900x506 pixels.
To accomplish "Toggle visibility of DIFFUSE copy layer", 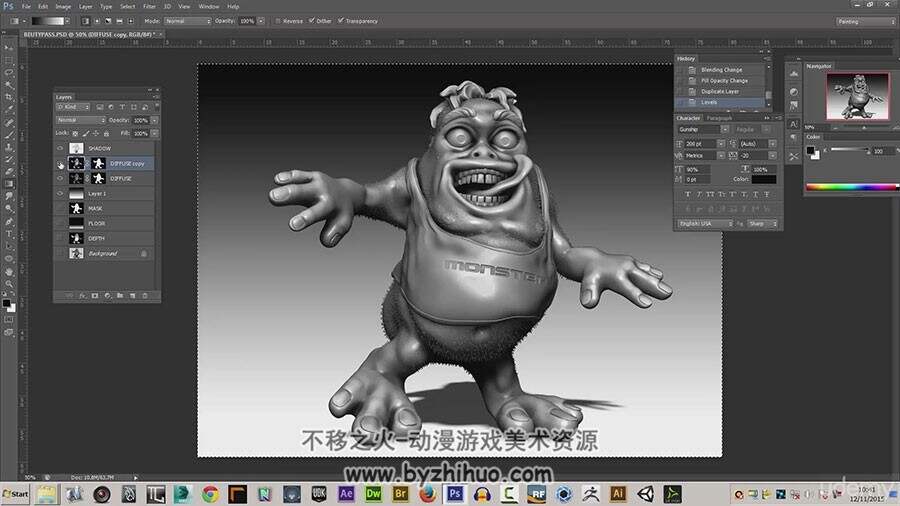I will [x=60, y=164].
